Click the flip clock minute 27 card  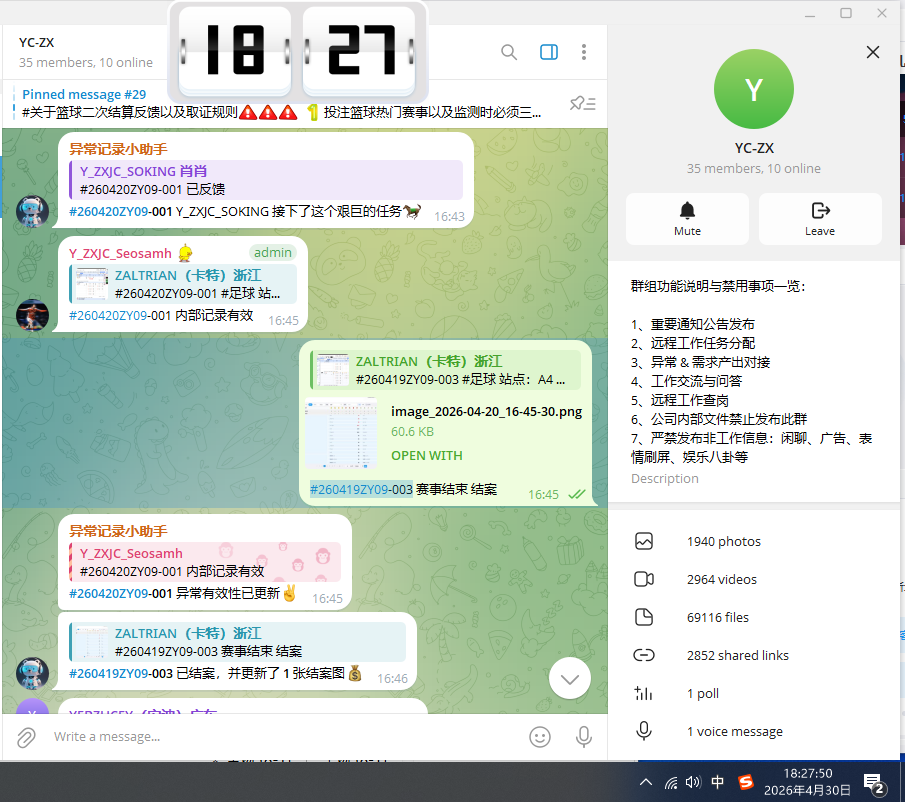click(359, 50)
